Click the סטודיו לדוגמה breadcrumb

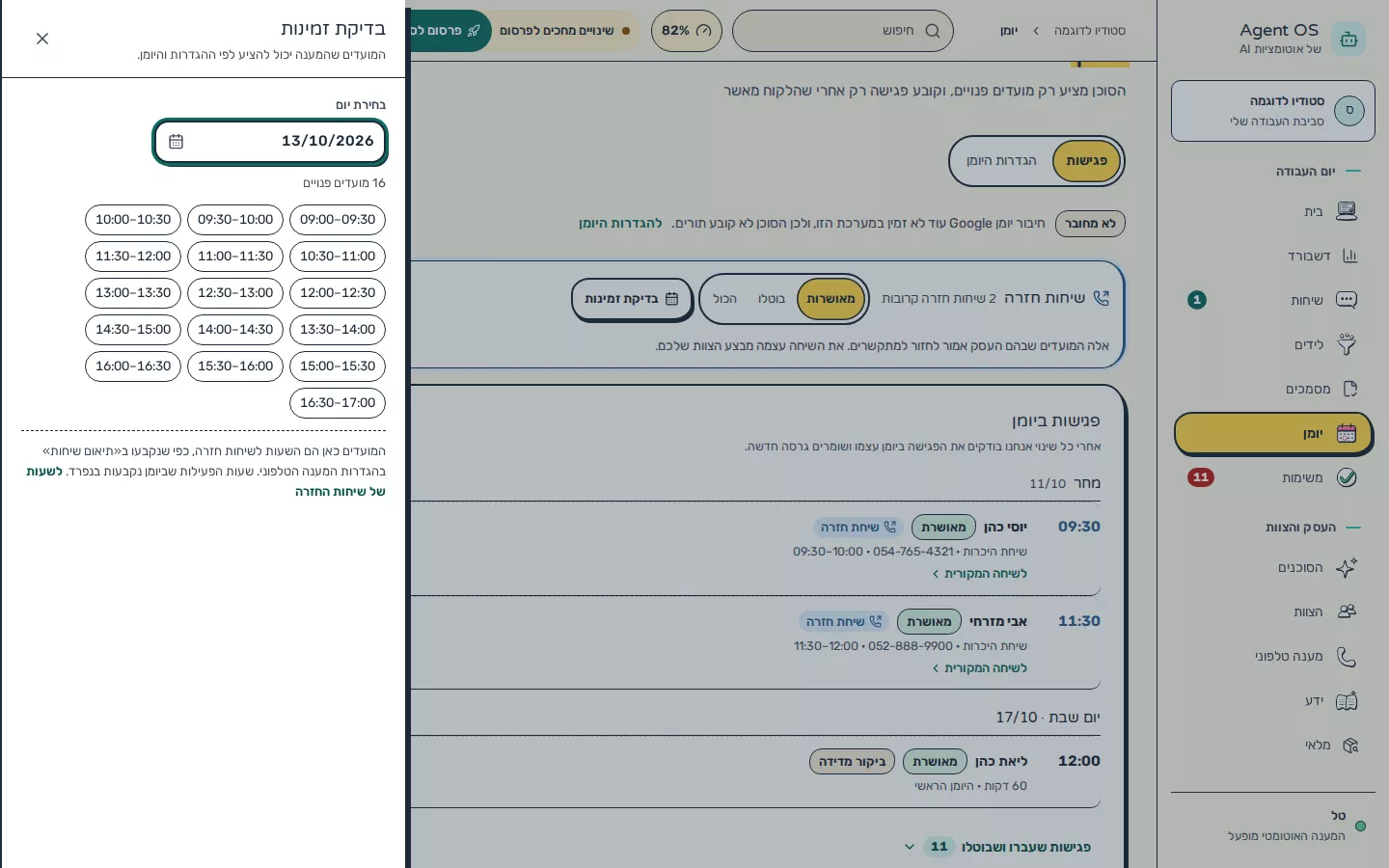pyautogui.click(x=1090, y=31)
